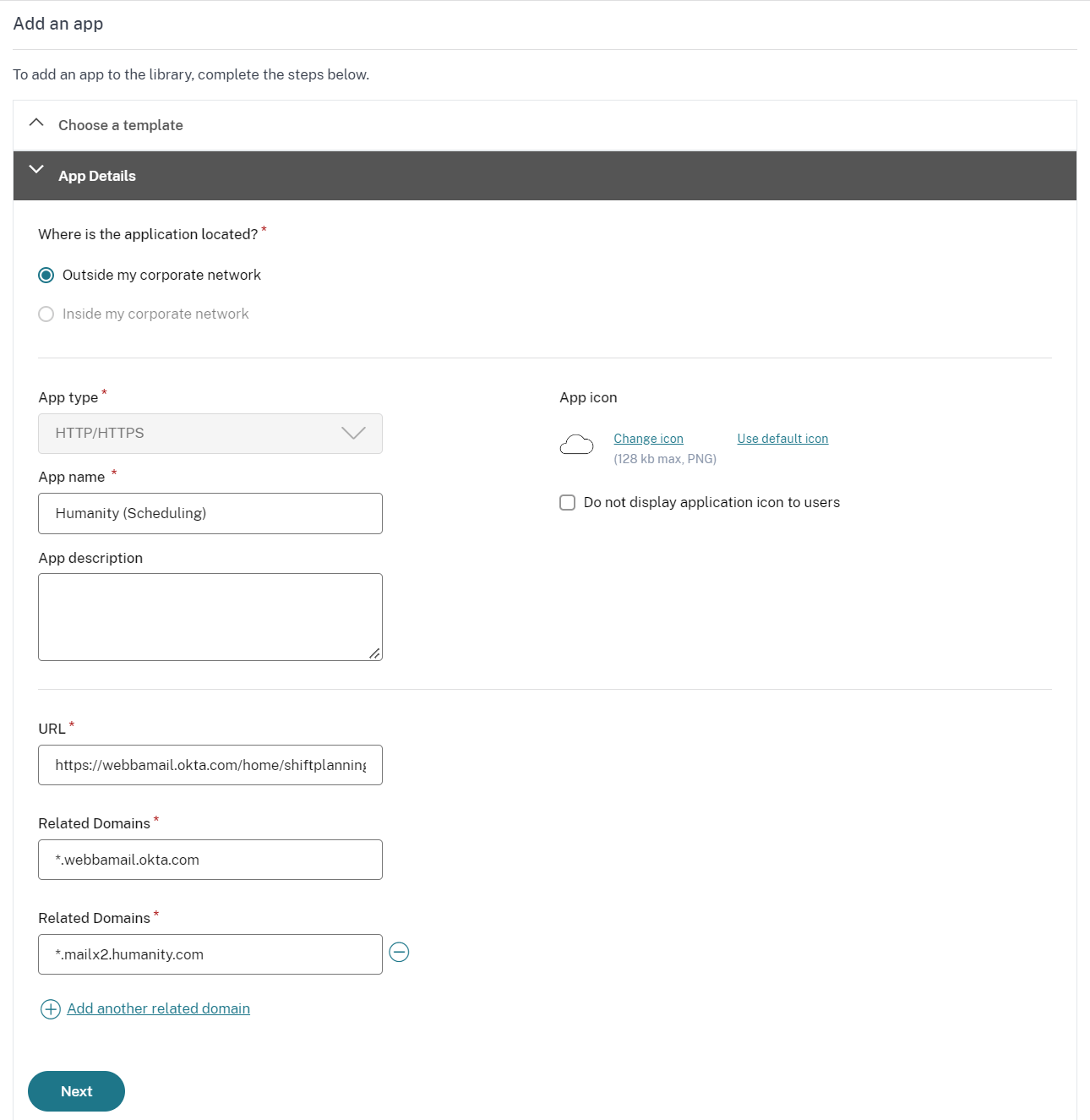Click the plus icon to add a domain
1090x1120 pixels.
[x=51, y=1009]
